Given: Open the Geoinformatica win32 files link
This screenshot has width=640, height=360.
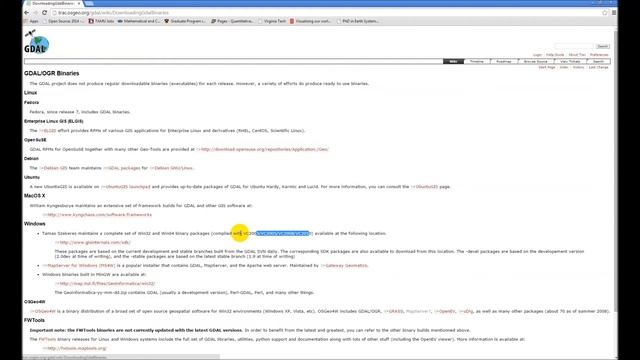Looking at the screenshot, I should point(105,283).
